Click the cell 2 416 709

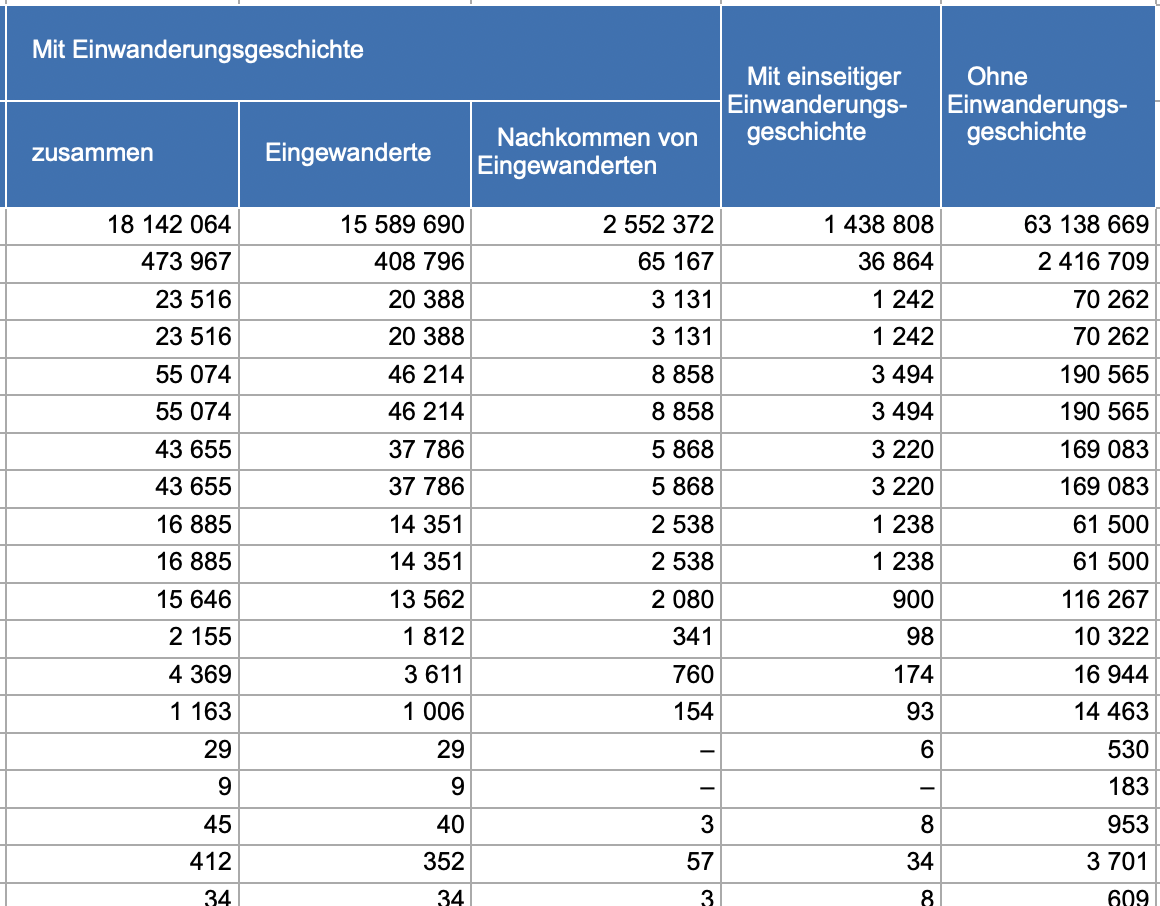(x=1048, y=263)
